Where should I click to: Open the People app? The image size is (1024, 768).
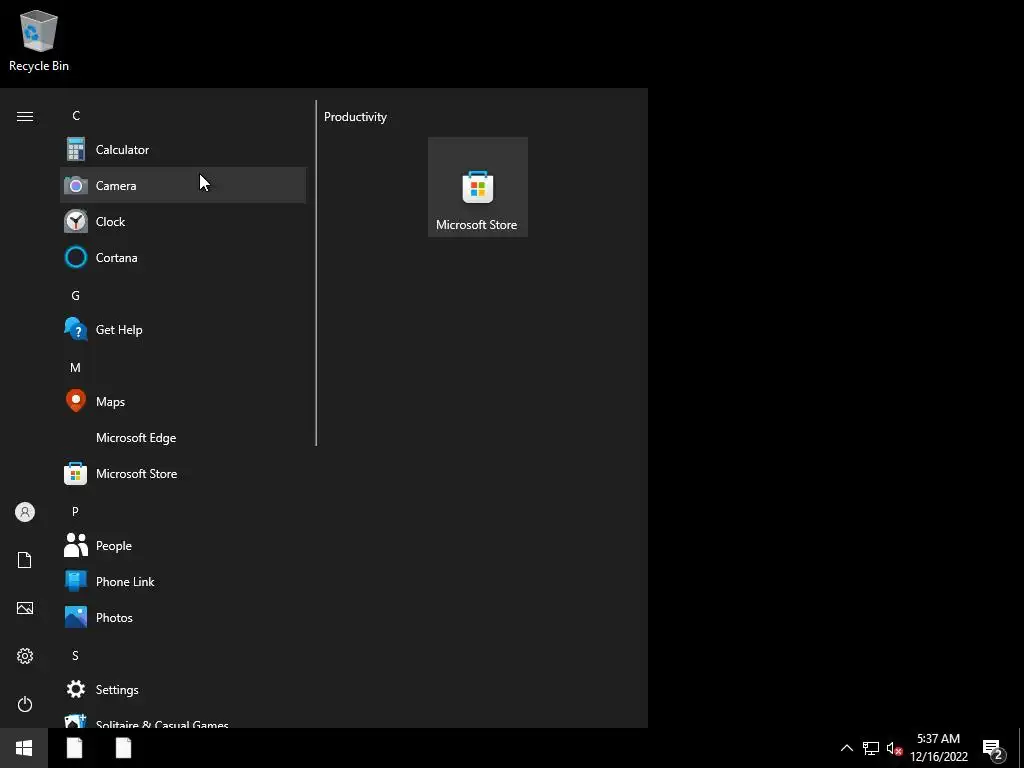[x=183, y=545]
